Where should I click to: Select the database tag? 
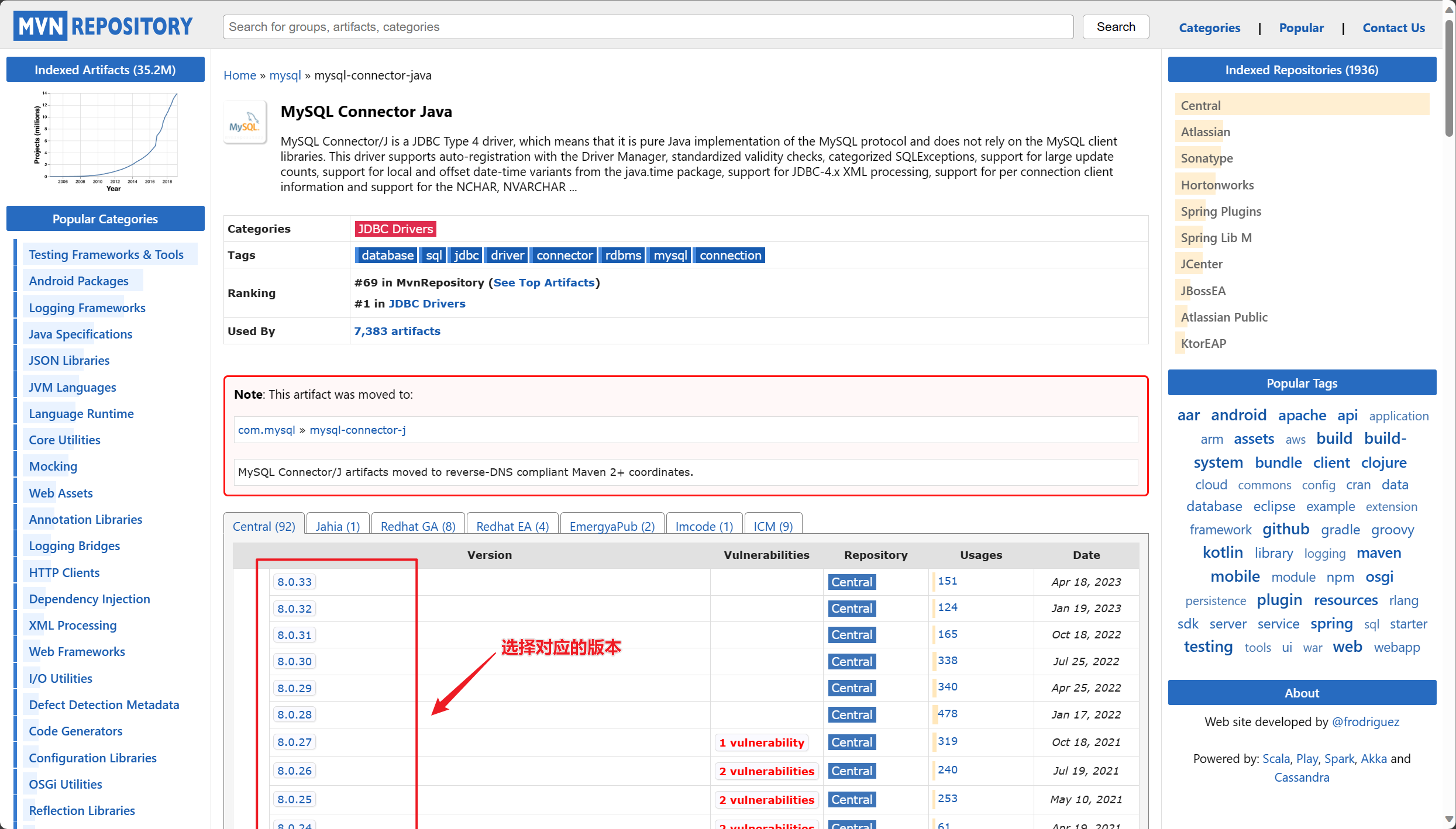387,255
